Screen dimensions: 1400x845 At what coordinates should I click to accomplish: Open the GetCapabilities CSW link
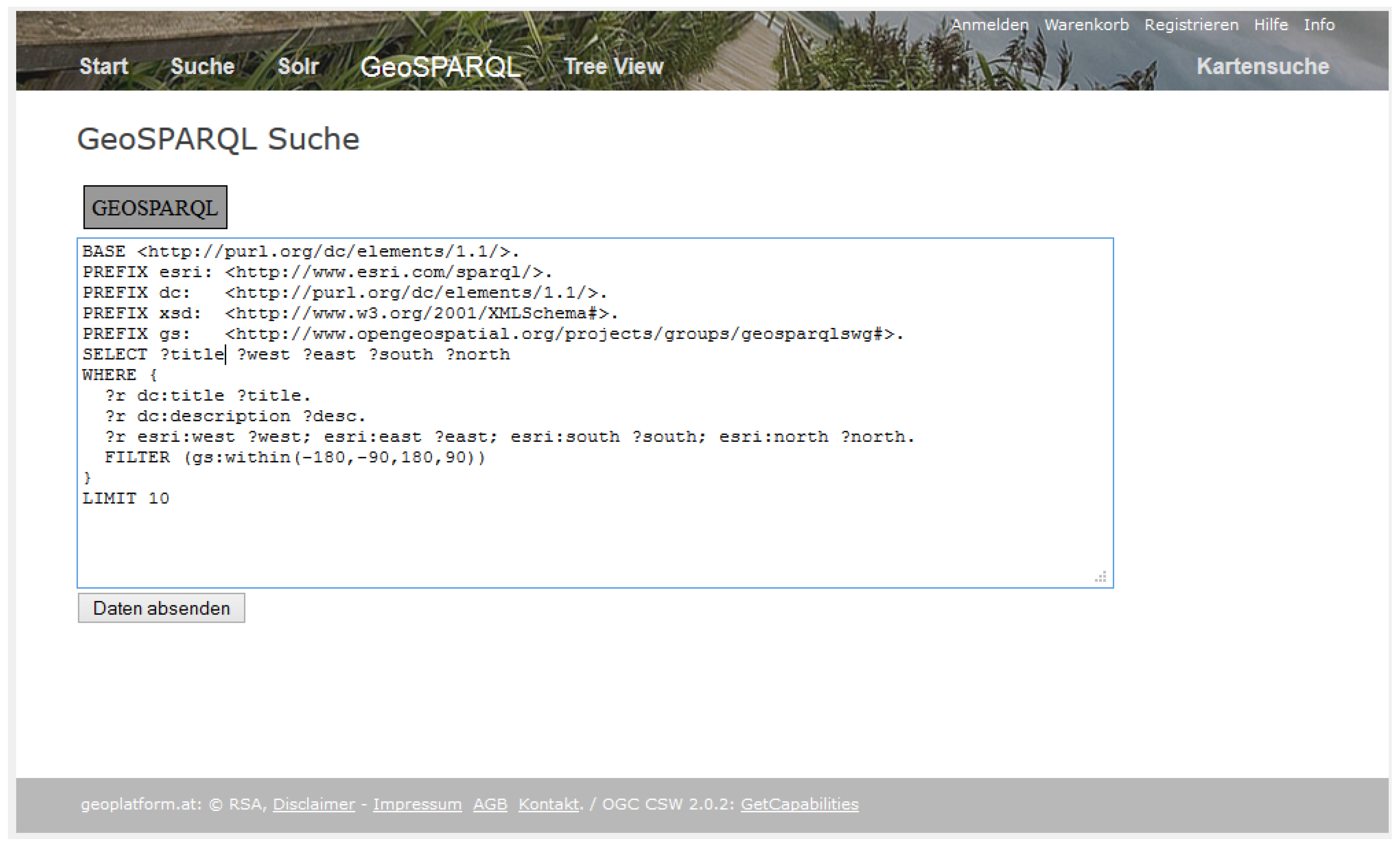(800, 804)
